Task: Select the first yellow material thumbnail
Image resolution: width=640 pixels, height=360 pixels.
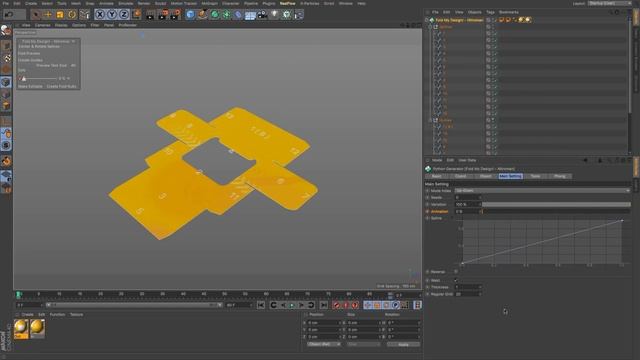Action: 21,329
